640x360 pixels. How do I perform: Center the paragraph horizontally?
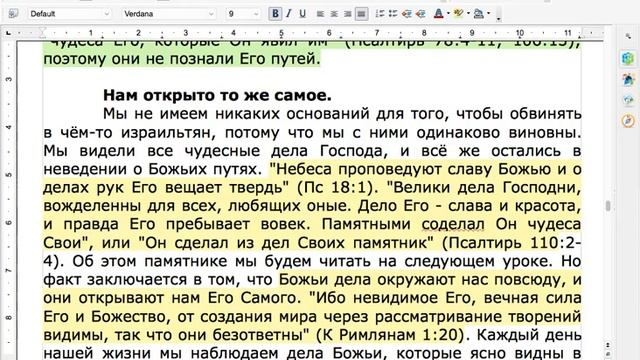(x=334, y=14)
